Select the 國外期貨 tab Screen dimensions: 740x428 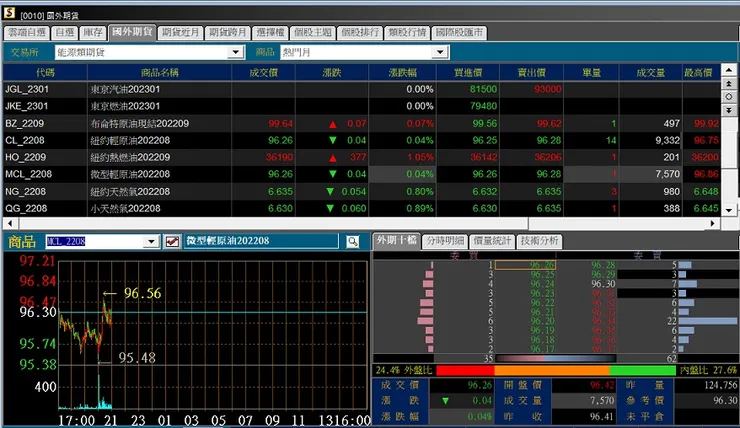click(132, 32)
